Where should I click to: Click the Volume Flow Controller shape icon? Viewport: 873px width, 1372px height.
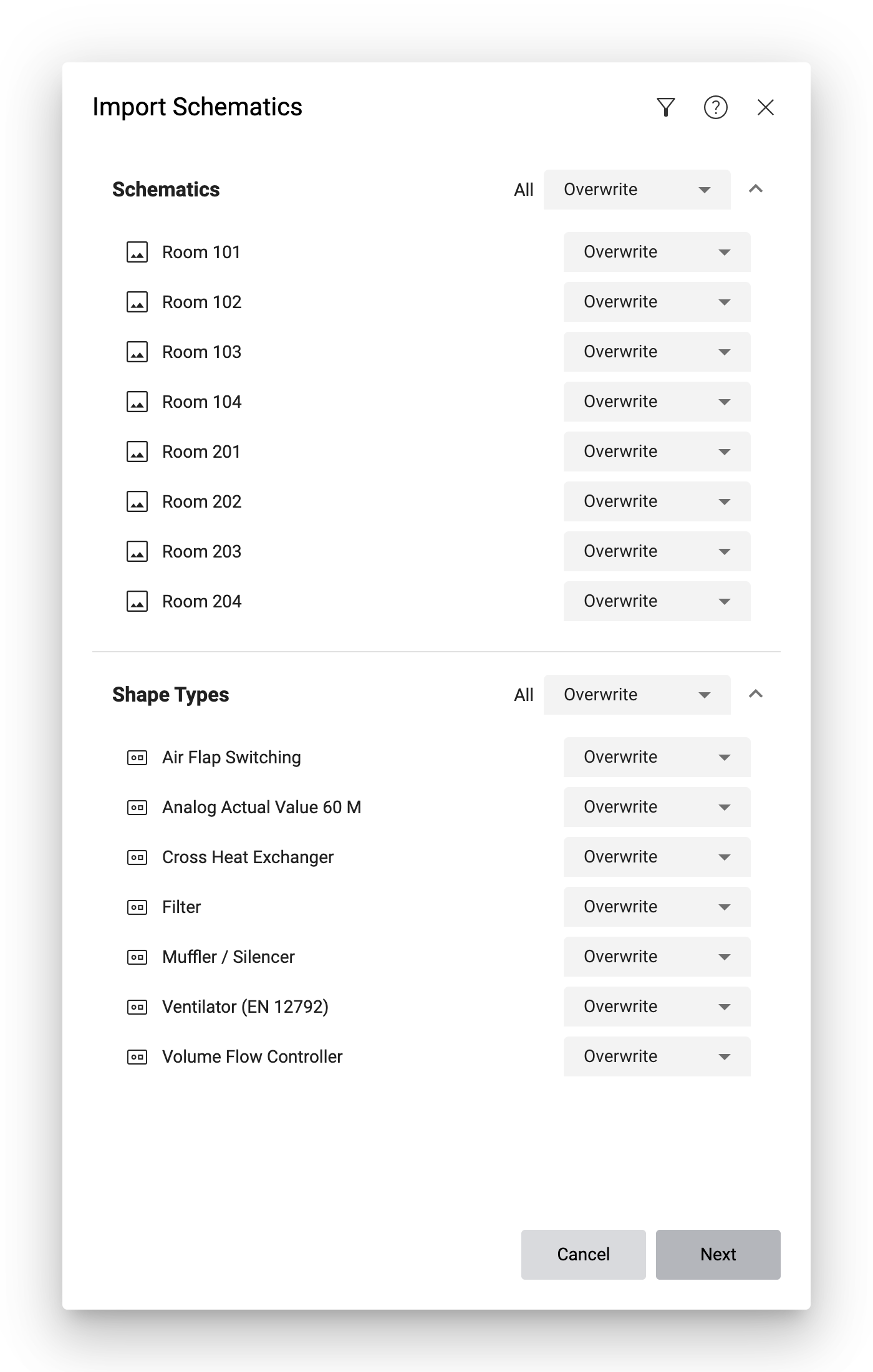pos(137,1057)
